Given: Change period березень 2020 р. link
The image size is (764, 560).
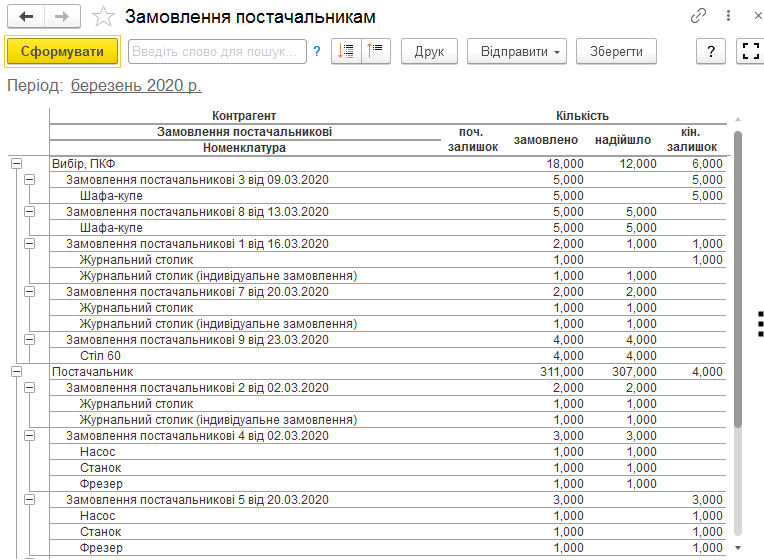Looking at the screenshot, I should pyautogui.click(x=136, y=86).
